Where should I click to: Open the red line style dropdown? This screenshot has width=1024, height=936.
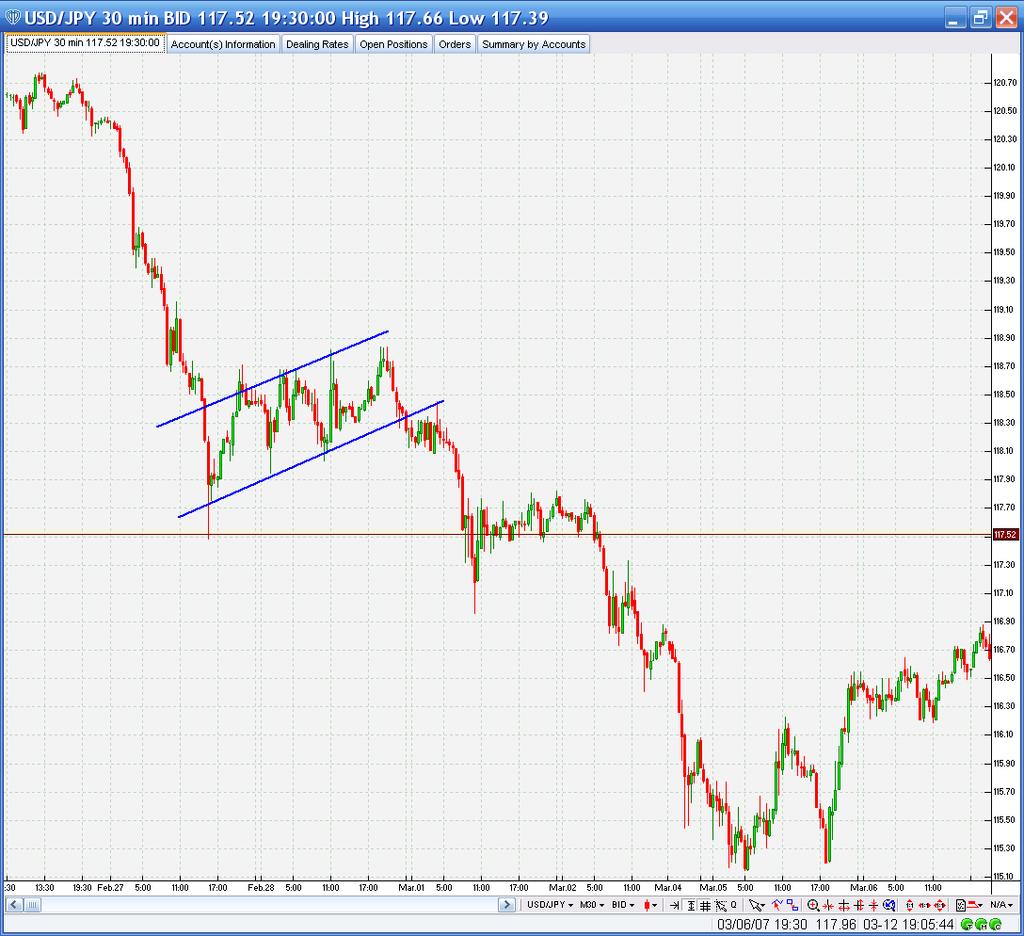point(976,905)
